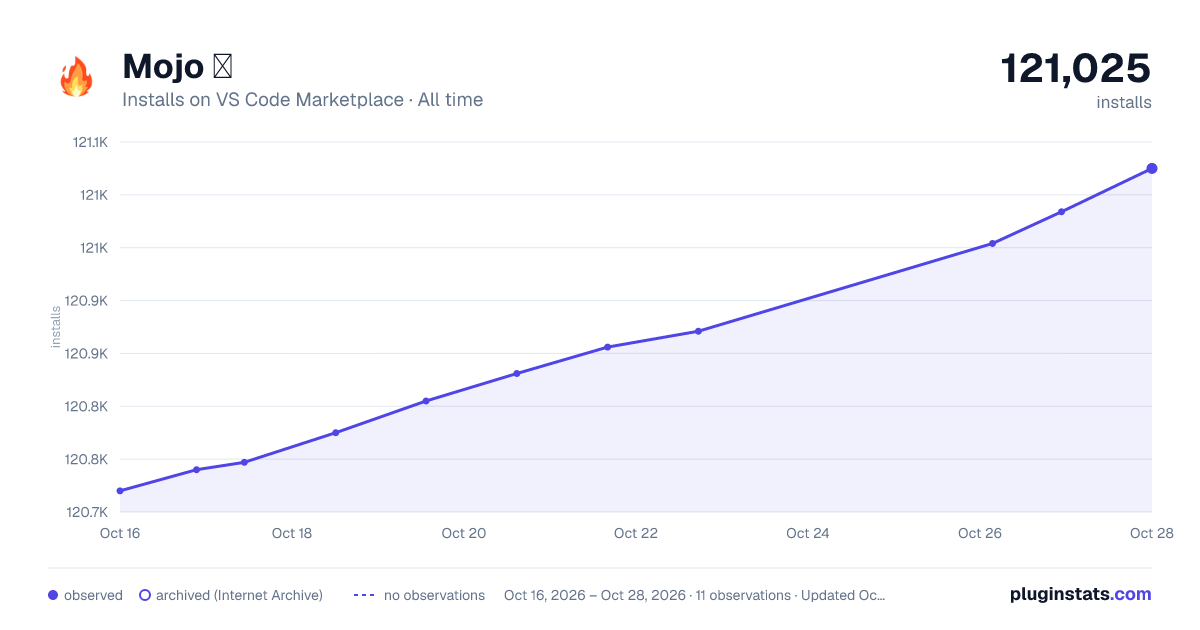Click the Mojo title heading
The width and height of the screenshot is (1200, 630).
pos(177,67)
